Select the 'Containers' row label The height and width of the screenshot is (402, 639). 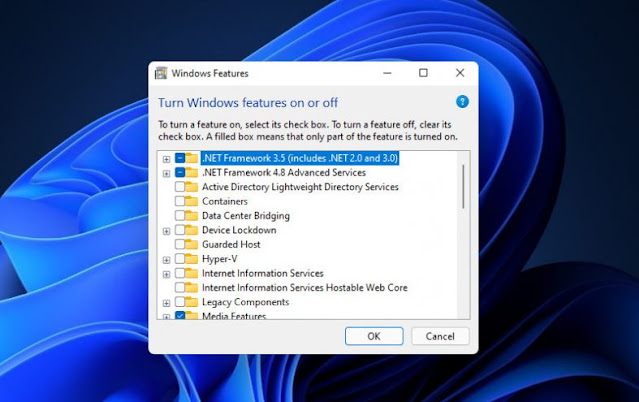pyautogui.click(x=225, y=201)
